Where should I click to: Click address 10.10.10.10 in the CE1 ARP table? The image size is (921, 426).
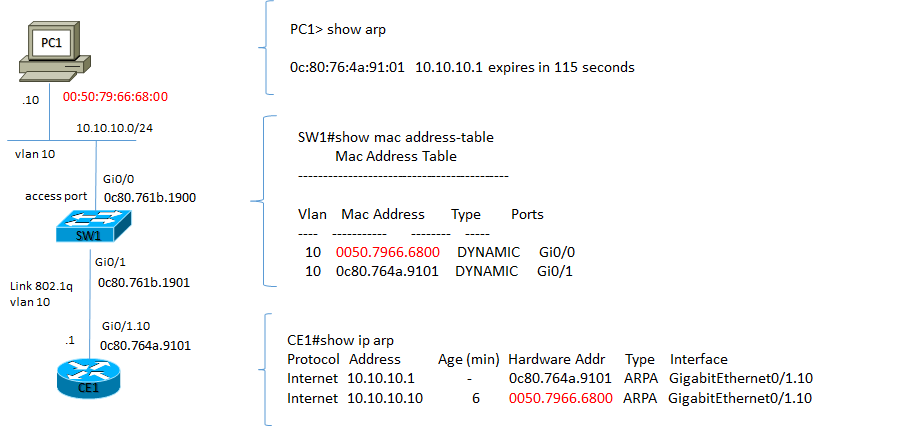tap(385, 398)
